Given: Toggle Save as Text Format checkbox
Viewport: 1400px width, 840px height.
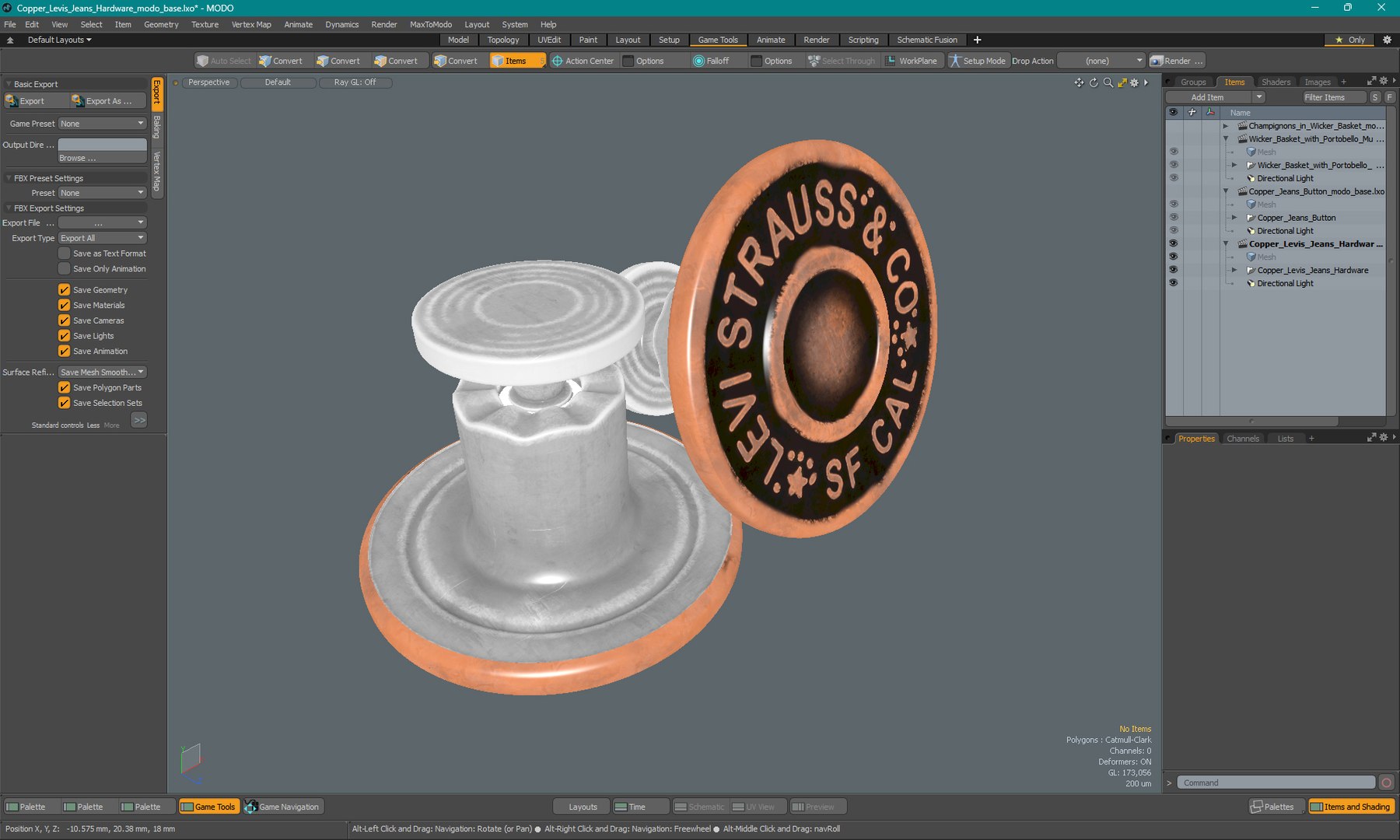Looking at the screenshot, I should pyautogui.click(x=65, y=254).
